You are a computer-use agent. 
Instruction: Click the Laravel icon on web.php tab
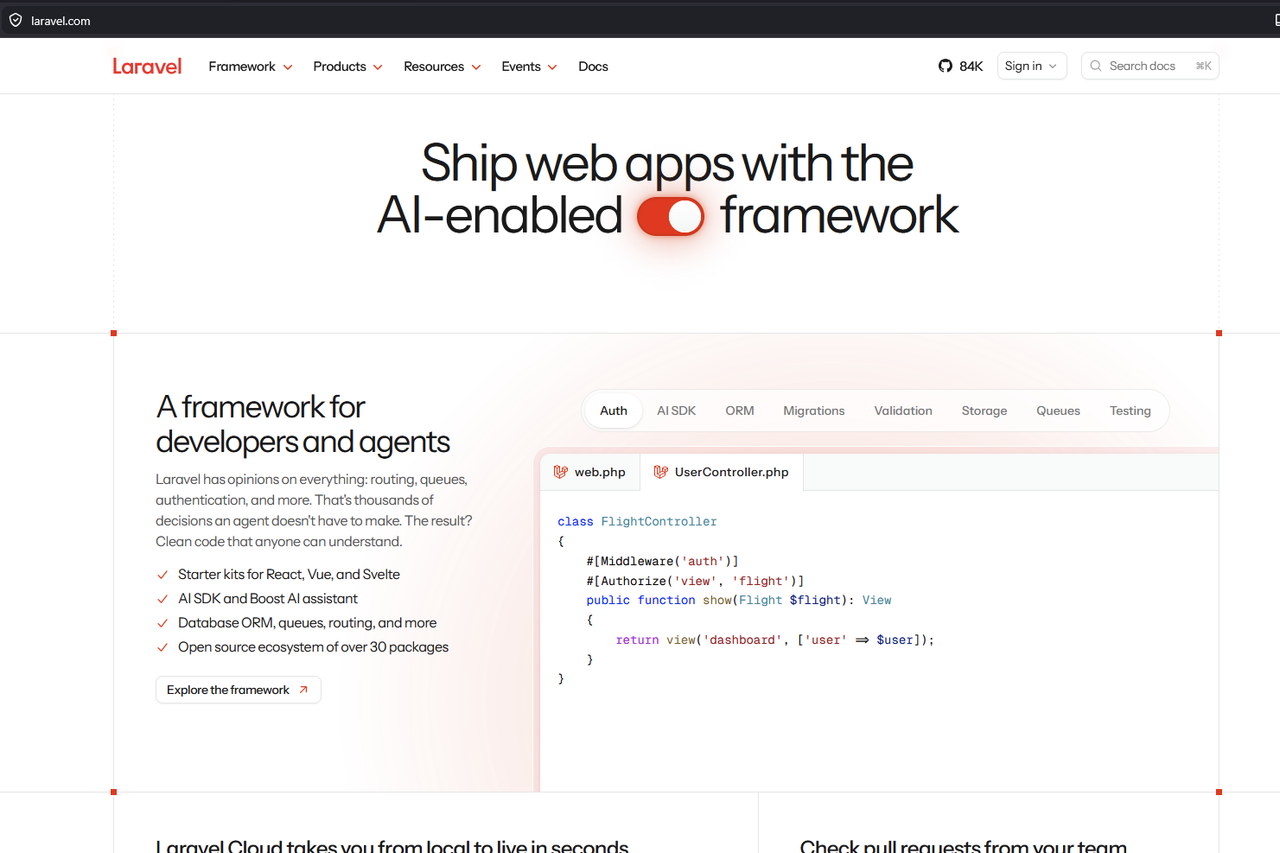[561, 472]
